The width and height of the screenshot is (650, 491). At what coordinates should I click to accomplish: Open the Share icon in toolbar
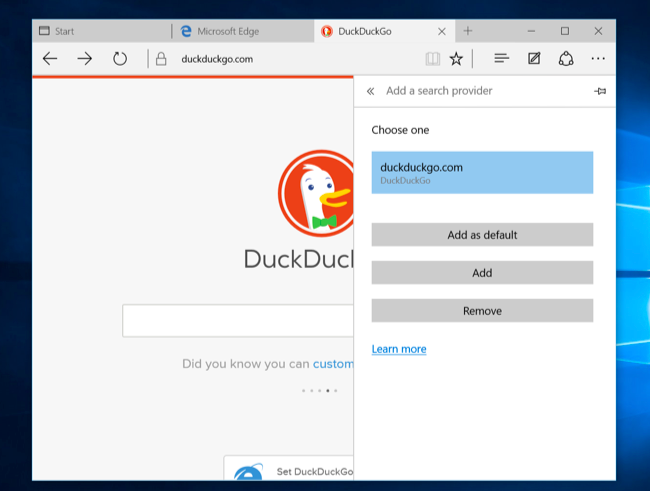point(566,58)
